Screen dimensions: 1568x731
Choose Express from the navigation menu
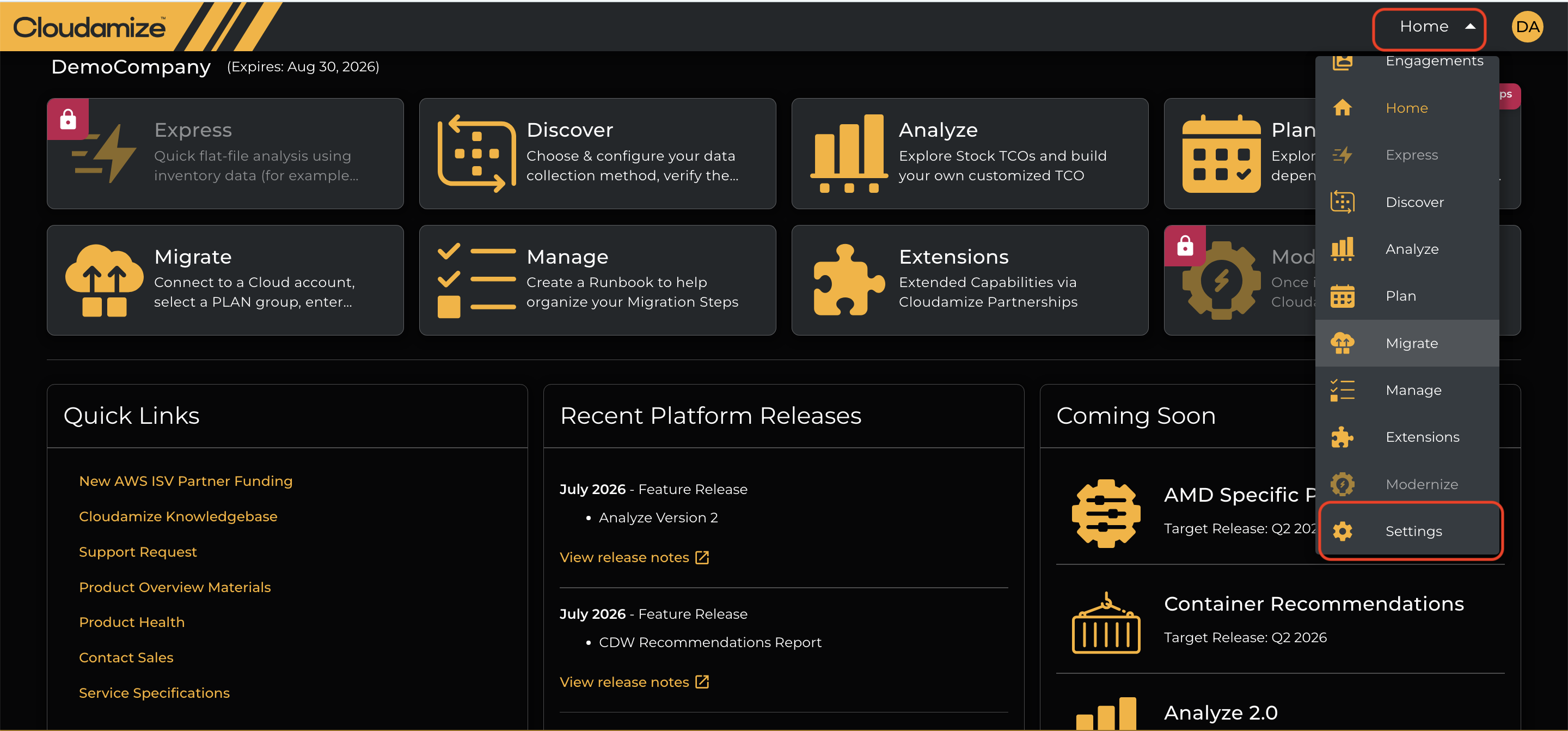point(1407,155)
